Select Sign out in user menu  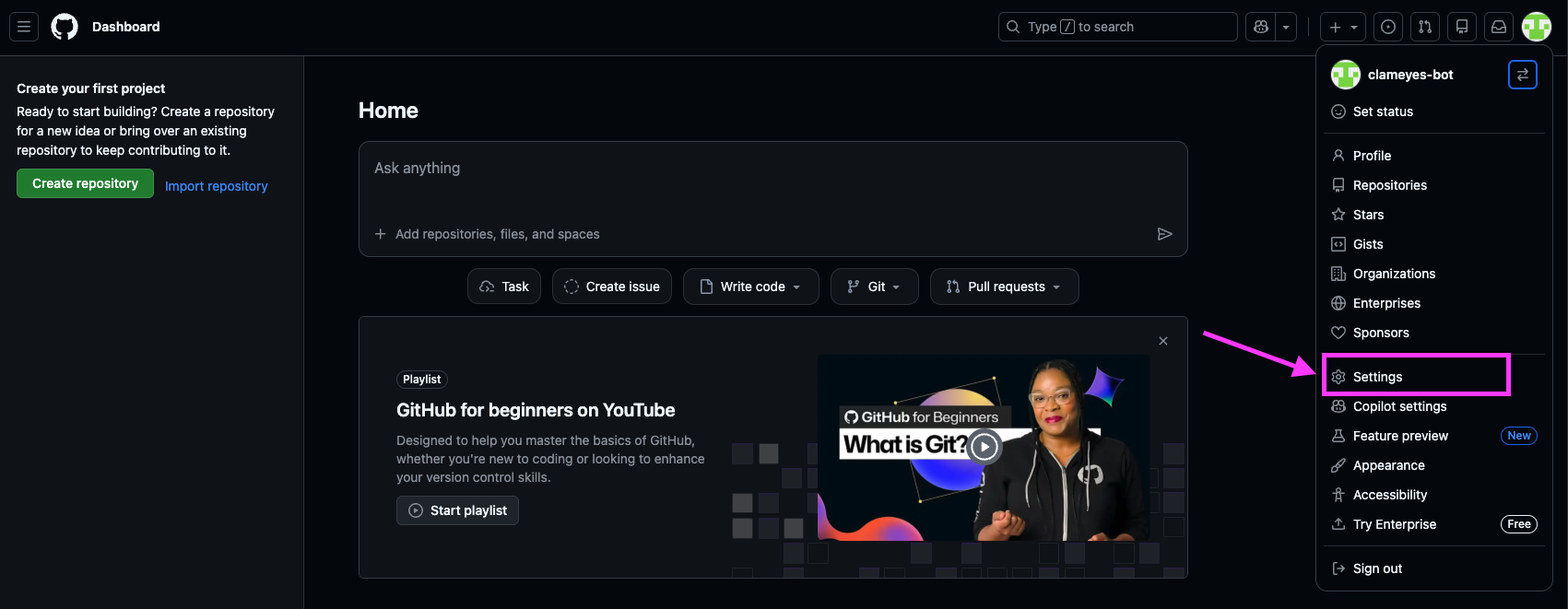coord(1433,568)
